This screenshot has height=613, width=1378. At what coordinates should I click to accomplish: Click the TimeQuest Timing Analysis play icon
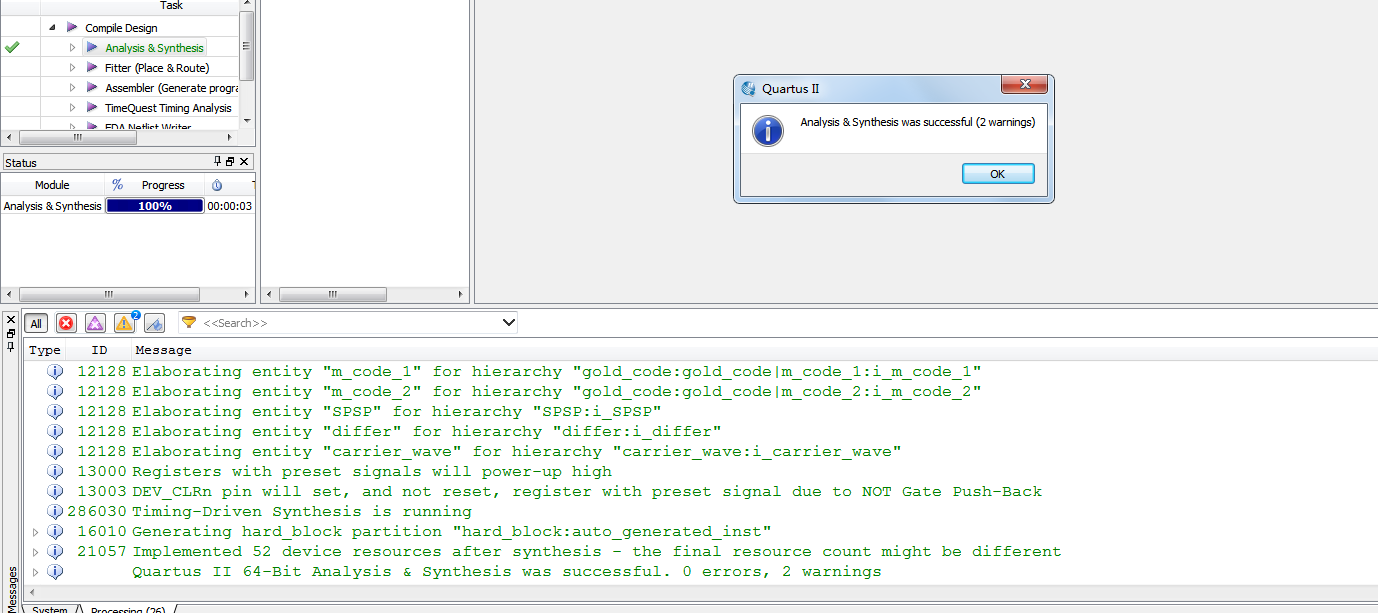coord(92,108)
